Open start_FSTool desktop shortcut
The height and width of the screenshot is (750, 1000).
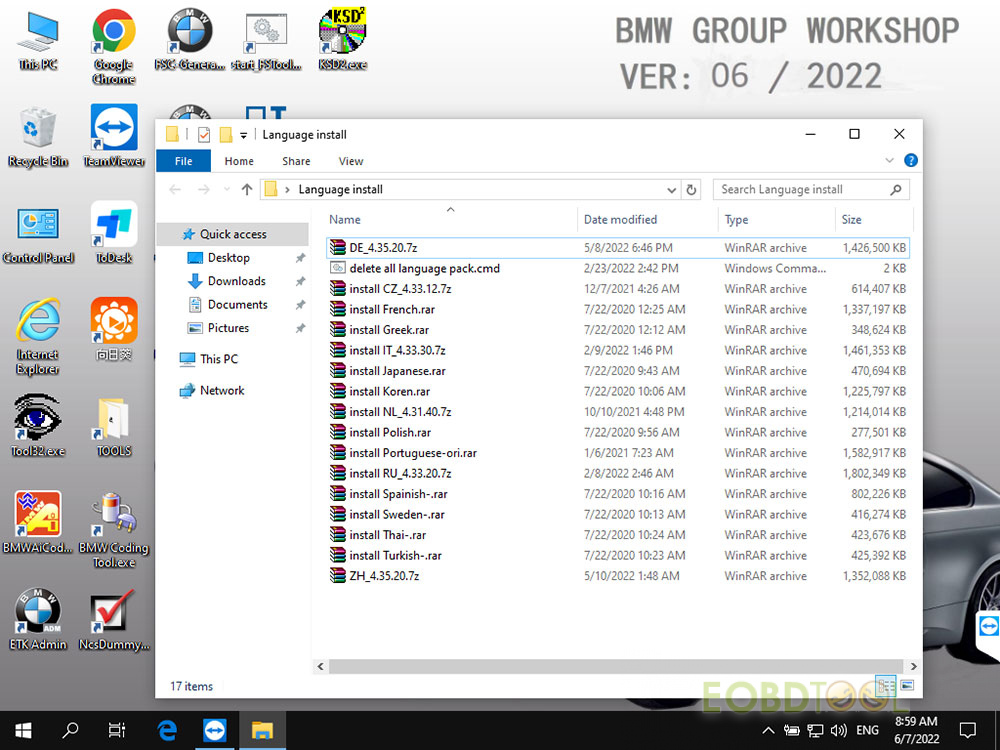pos(266,39)
